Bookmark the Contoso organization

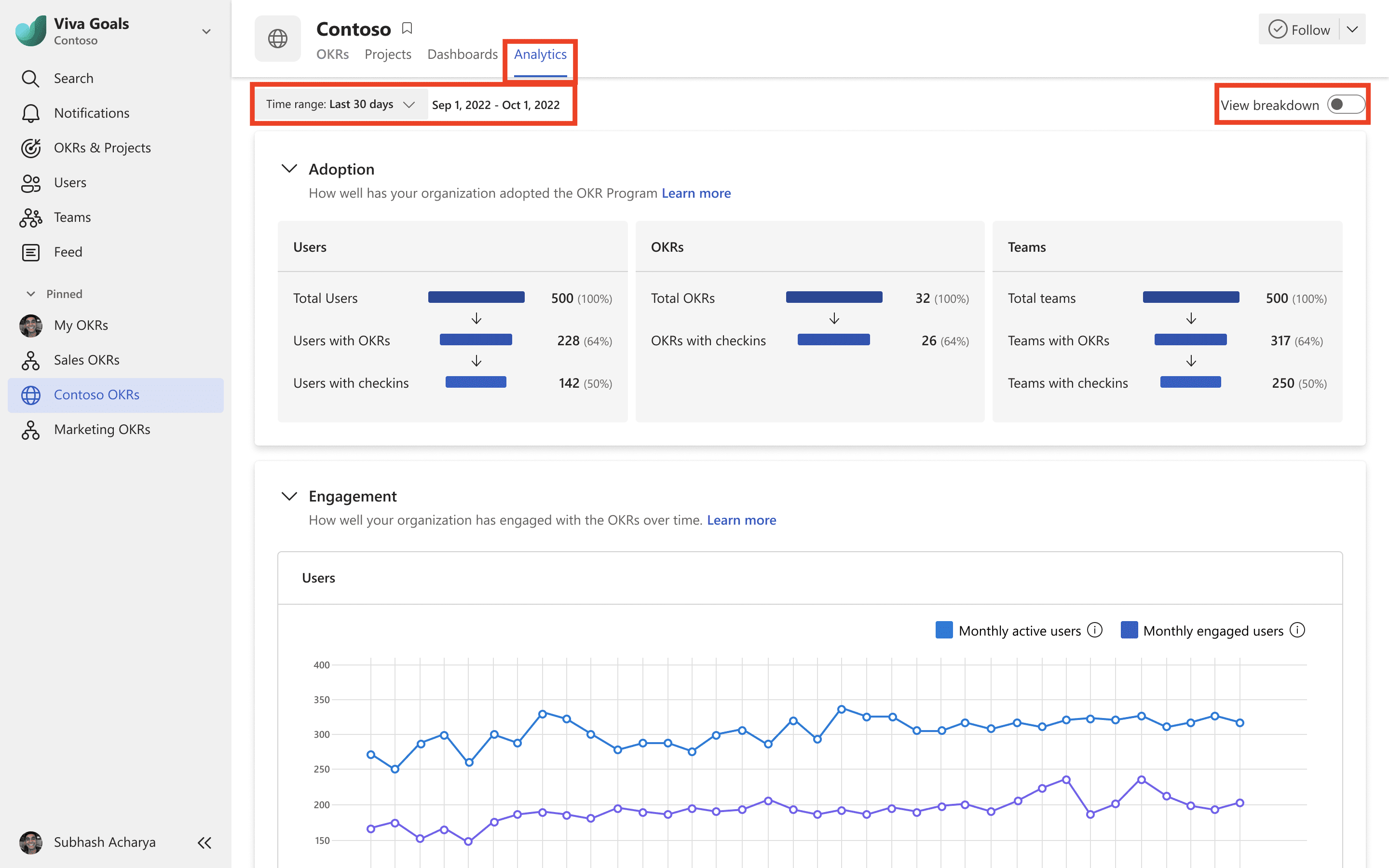(x=408, y=27)
